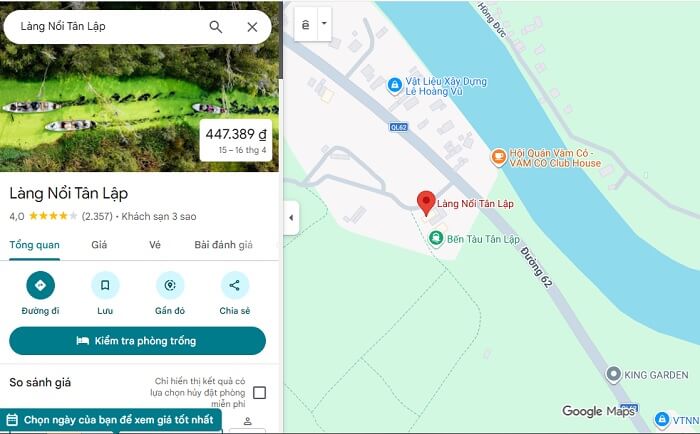This screenshot has height=434, width=700.
Task: Click the 447.389 đ price card
Action: click(236, 140)
